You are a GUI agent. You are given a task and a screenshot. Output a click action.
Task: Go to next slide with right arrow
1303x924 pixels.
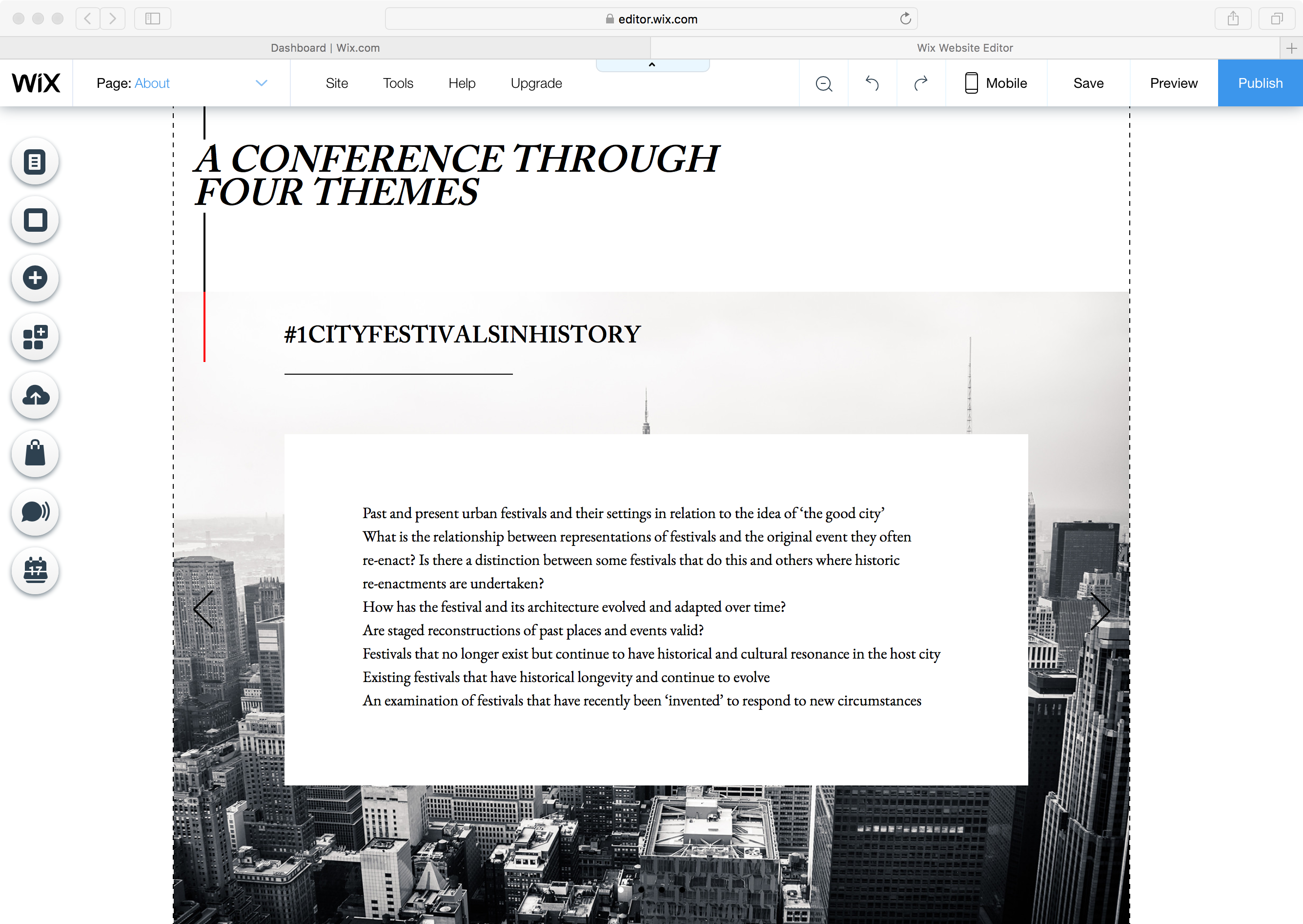pos(1099,611)
